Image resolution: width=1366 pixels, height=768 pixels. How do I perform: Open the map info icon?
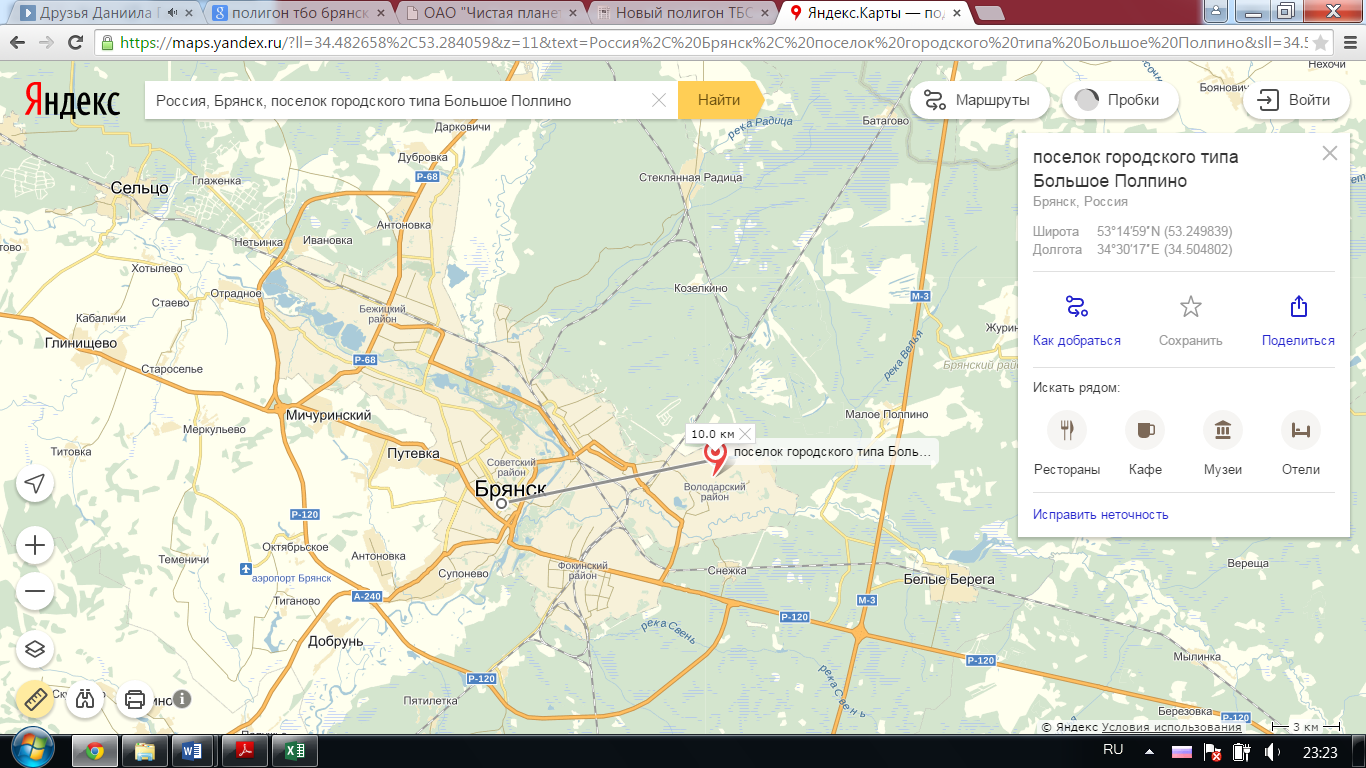182,699
